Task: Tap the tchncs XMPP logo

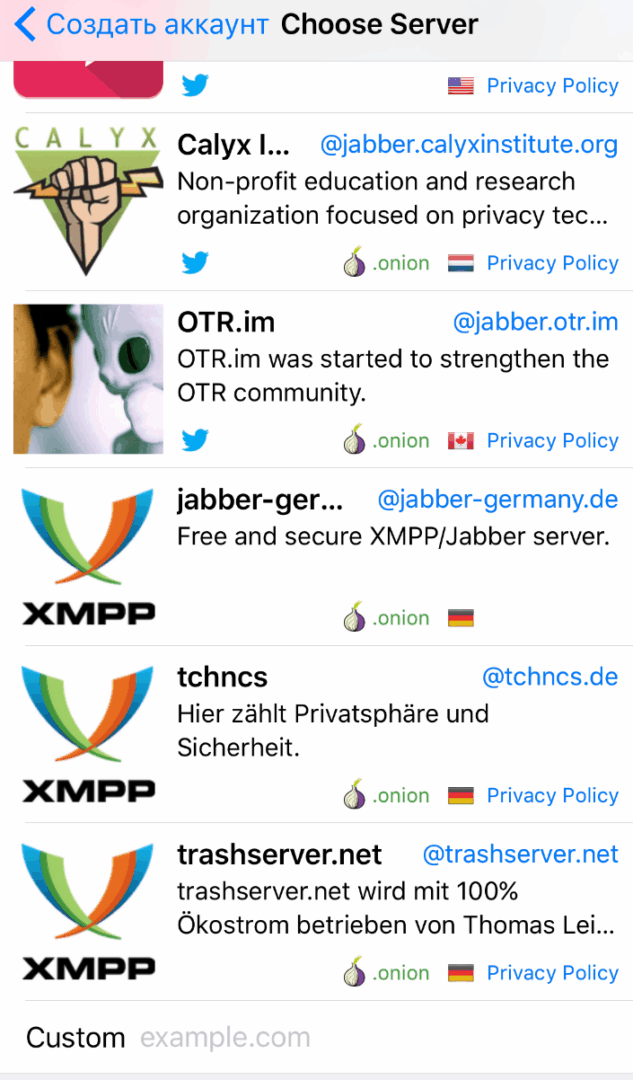Action: click(88, 734)
